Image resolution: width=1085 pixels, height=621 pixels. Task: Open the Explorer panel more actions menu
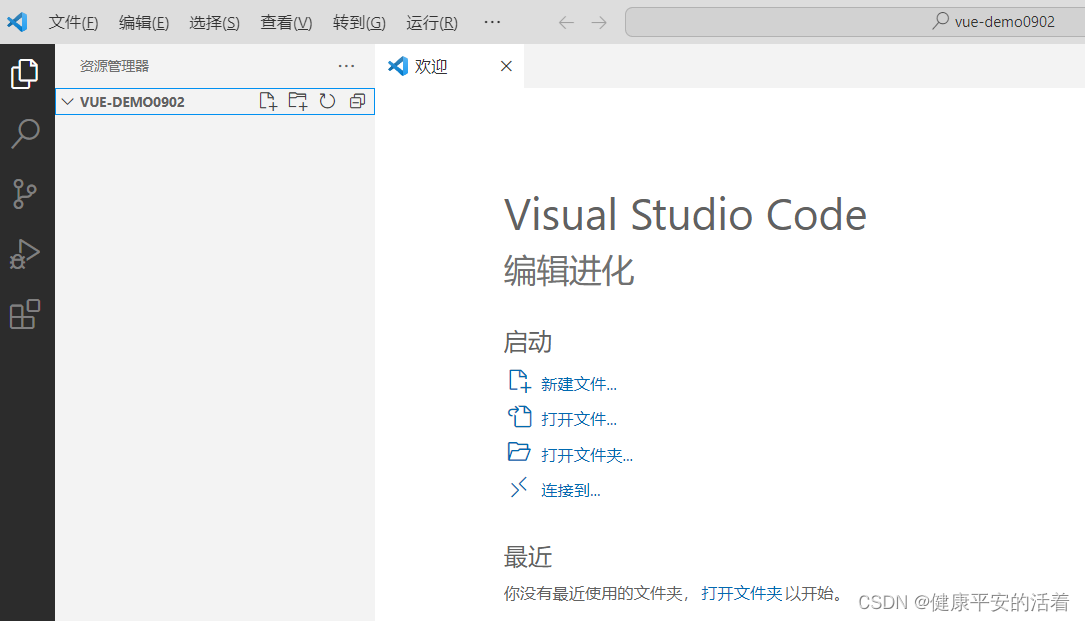346,65
